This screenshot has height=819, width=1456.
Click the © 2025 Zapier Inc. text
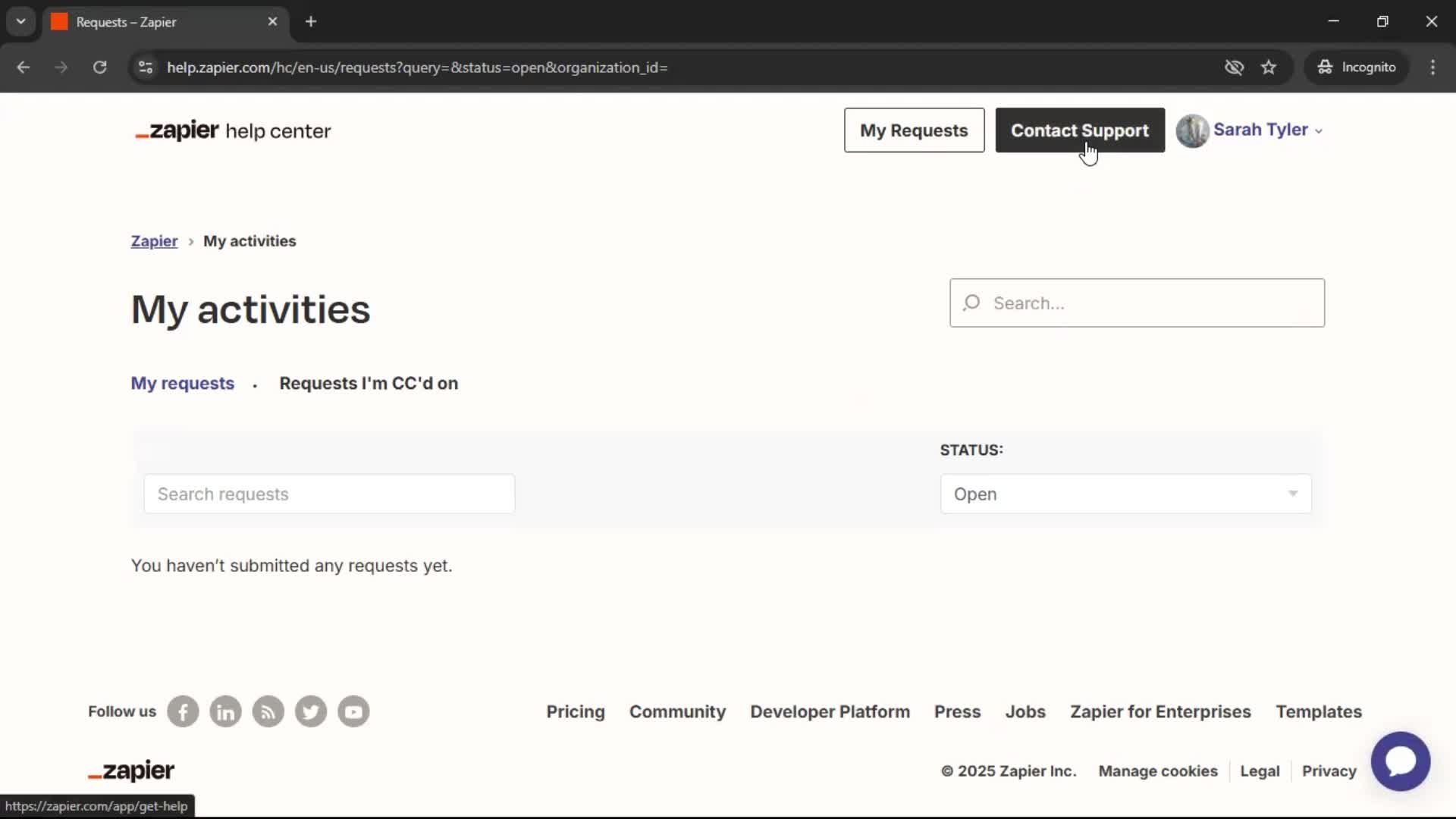(x=1009, y=771)
